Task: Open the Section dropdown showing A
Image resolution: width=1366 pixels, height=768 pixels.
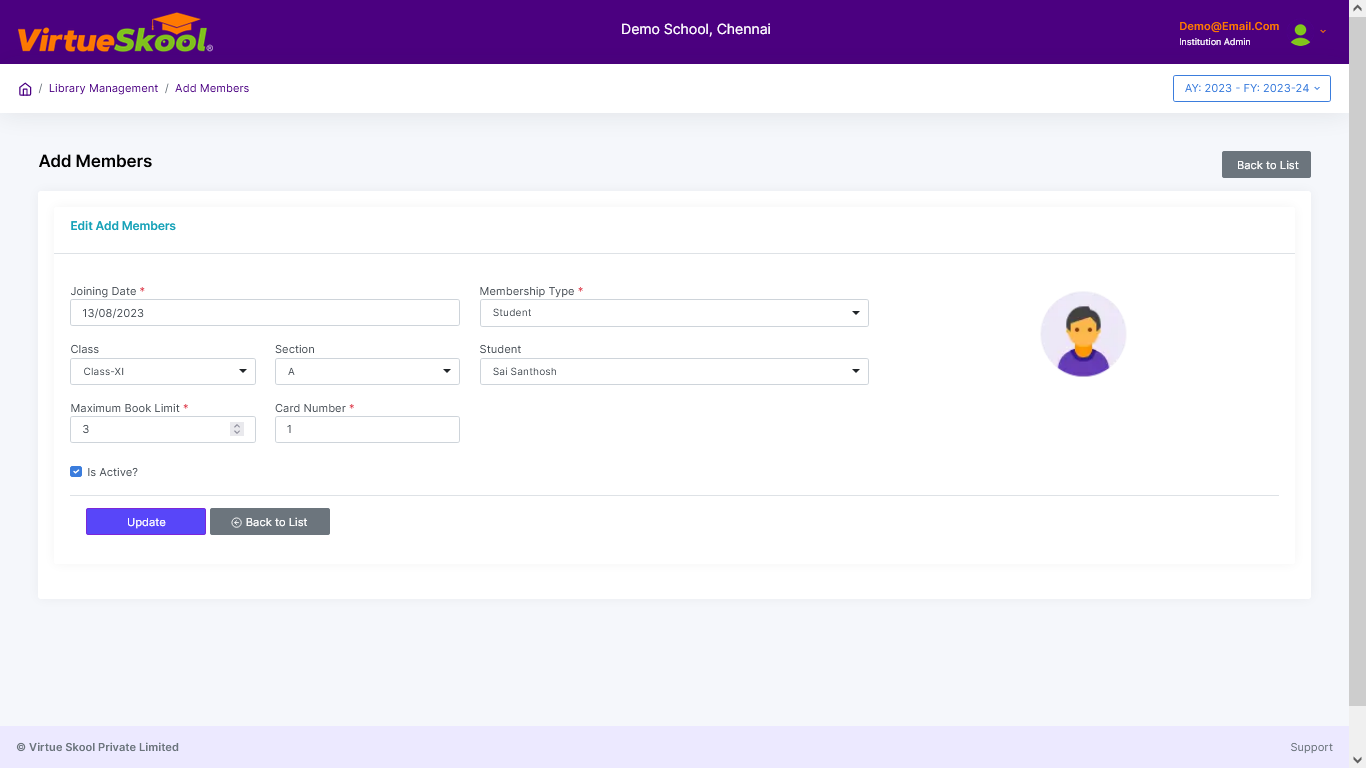Action: point(367,371)
